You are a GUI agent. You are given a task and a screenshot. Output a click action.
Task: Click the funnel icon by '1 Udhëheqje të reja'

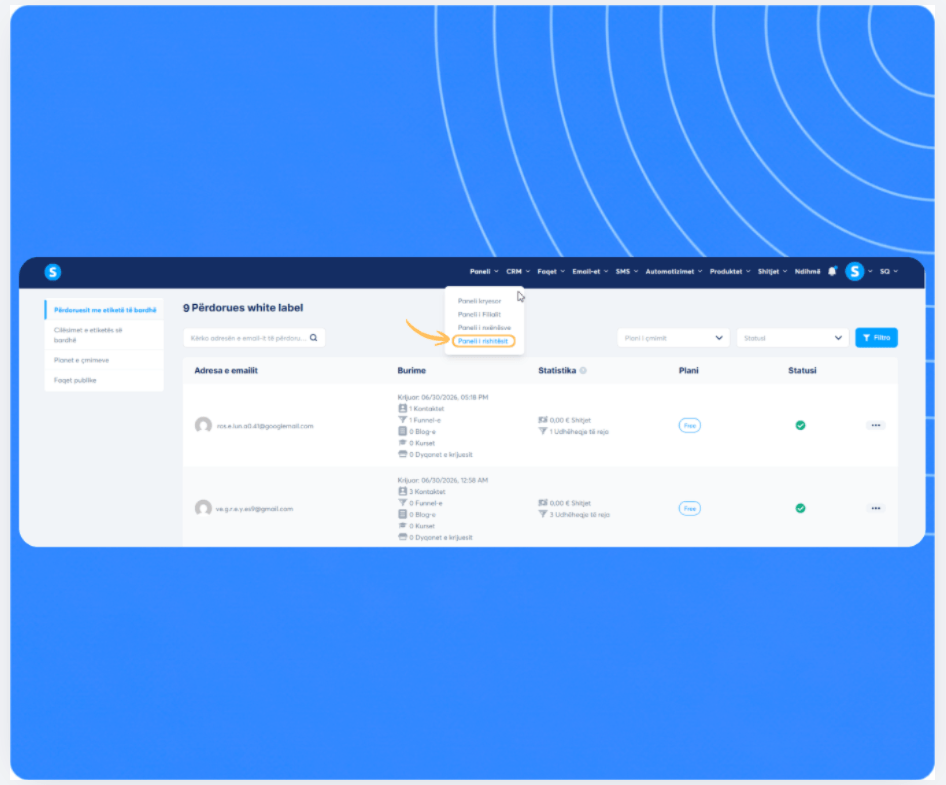pos(543,431)
